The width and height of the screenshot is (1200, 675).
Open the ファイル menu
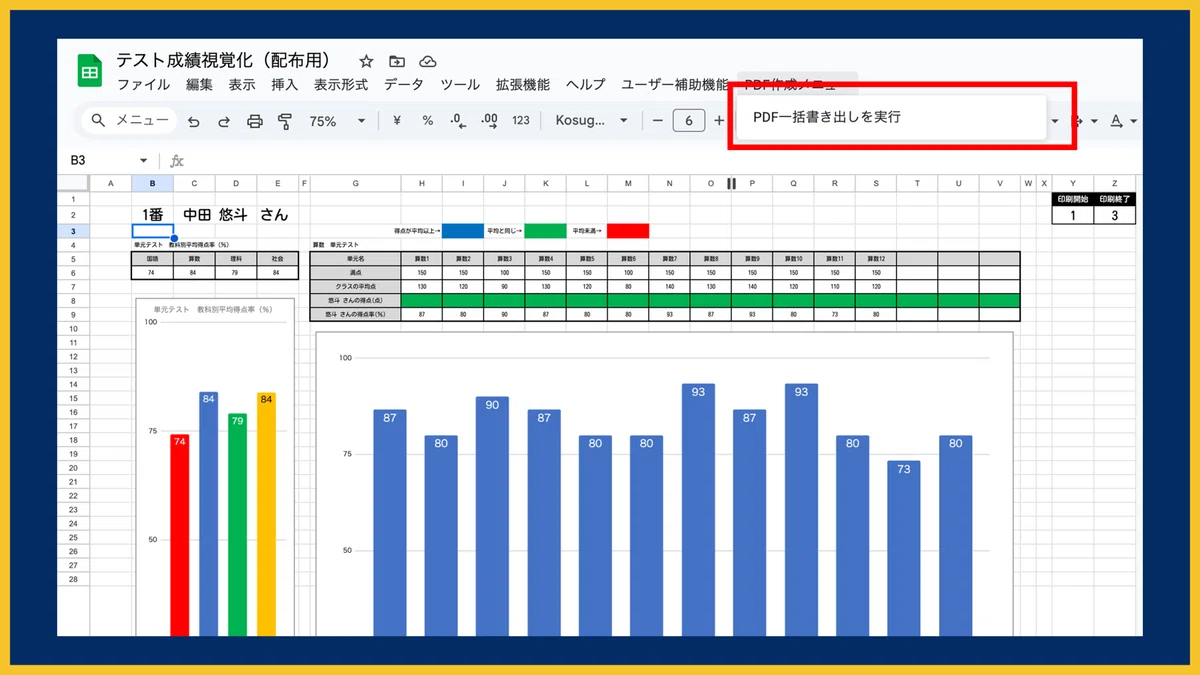(x=143, y=85)
